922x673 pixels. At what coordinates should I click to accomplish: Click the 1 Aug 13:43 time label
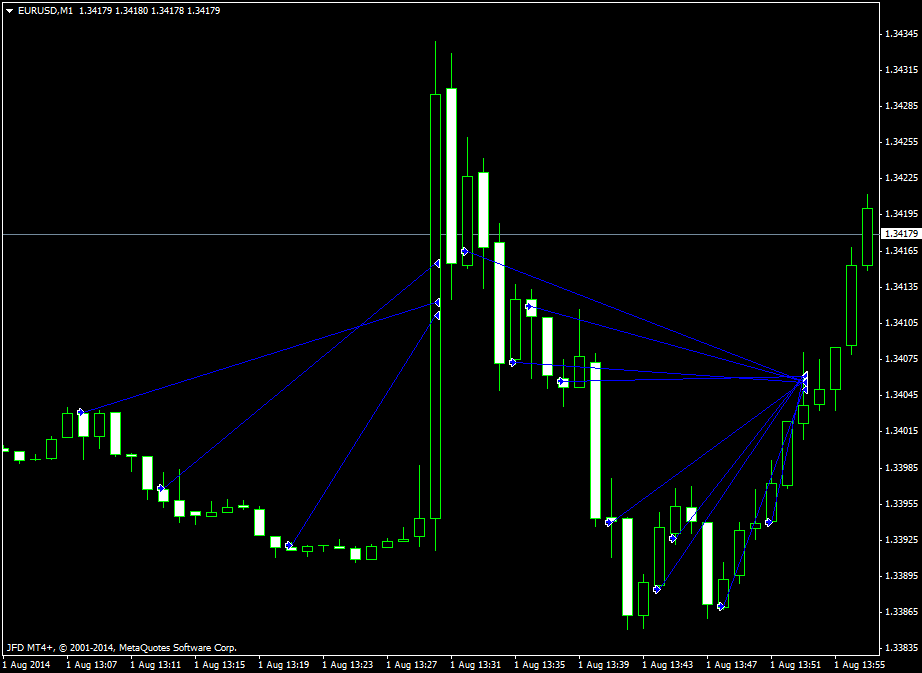[x=668, y=665]
